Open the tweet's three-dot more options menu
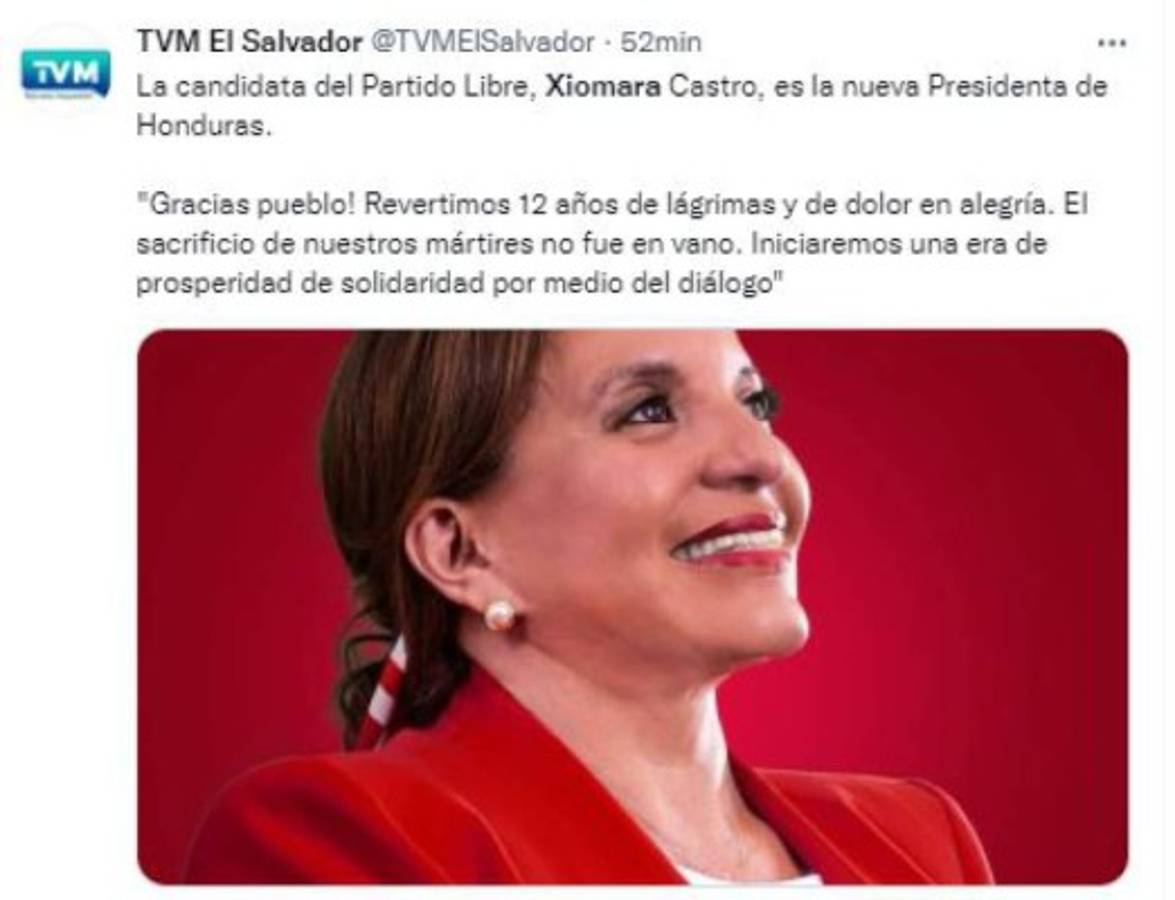Screen dimensions: 1175x900 (x=1111, y=43)
